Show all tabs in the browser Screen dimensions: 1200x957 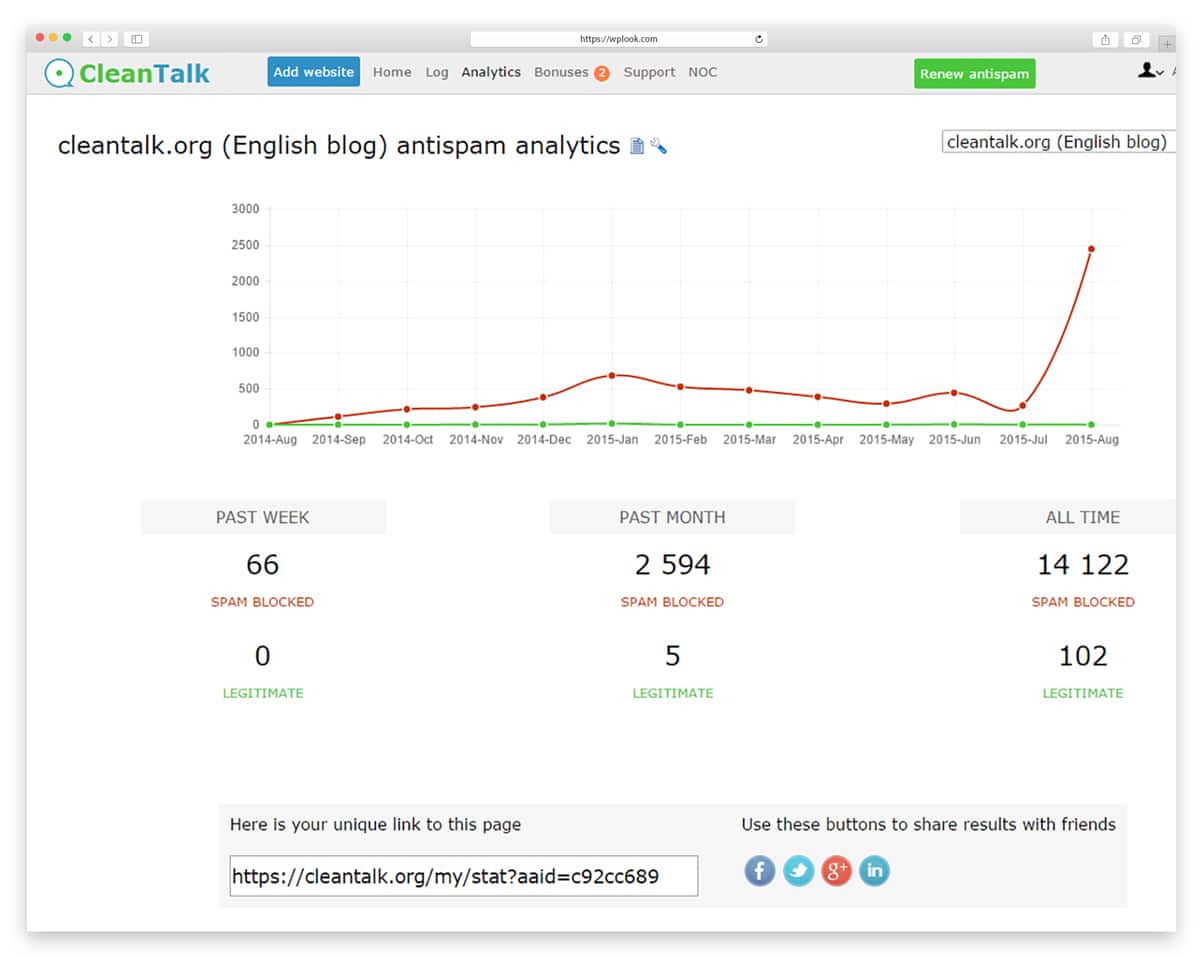[x=1136, y=39]
